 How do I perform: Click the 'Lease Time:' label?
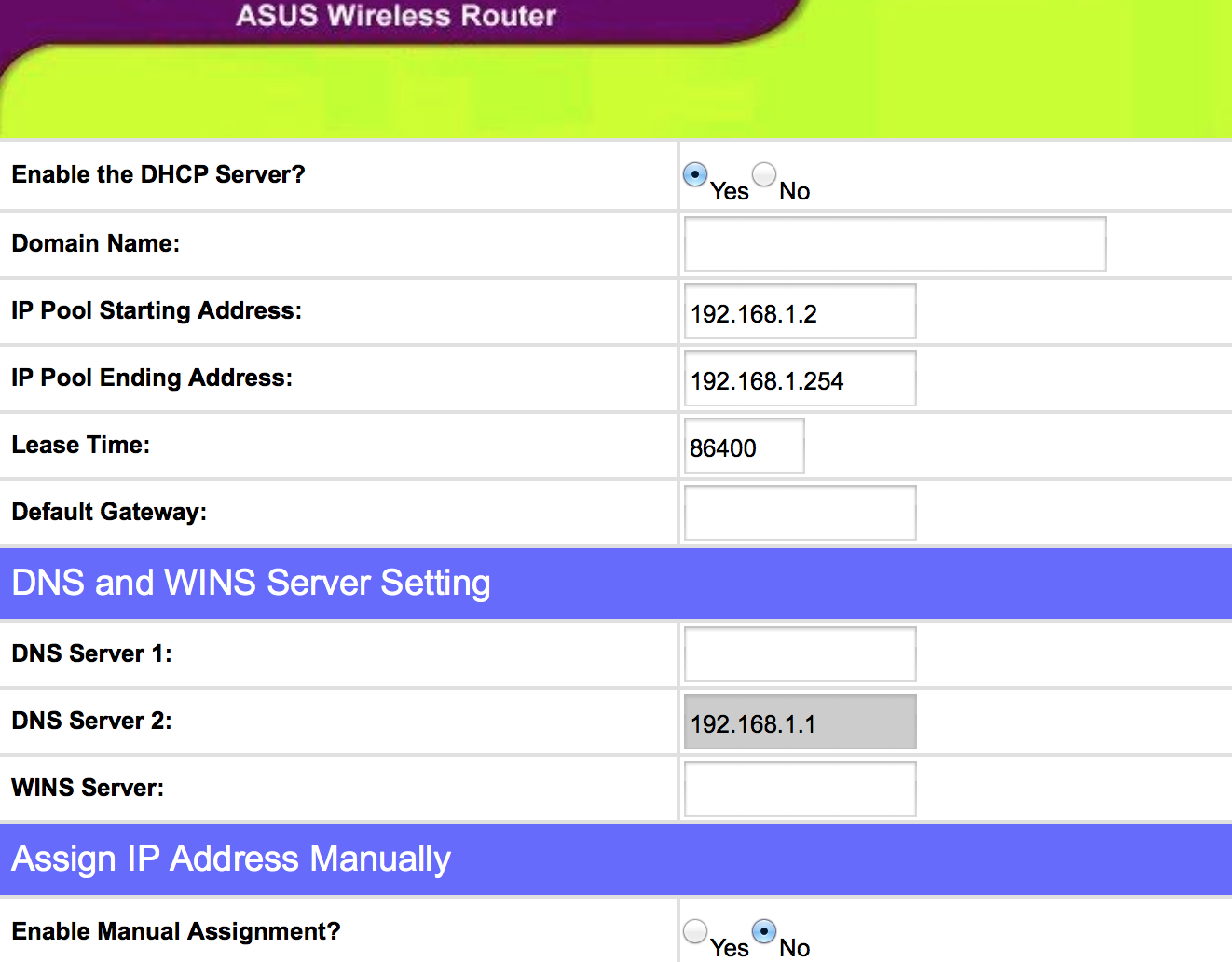81,445
